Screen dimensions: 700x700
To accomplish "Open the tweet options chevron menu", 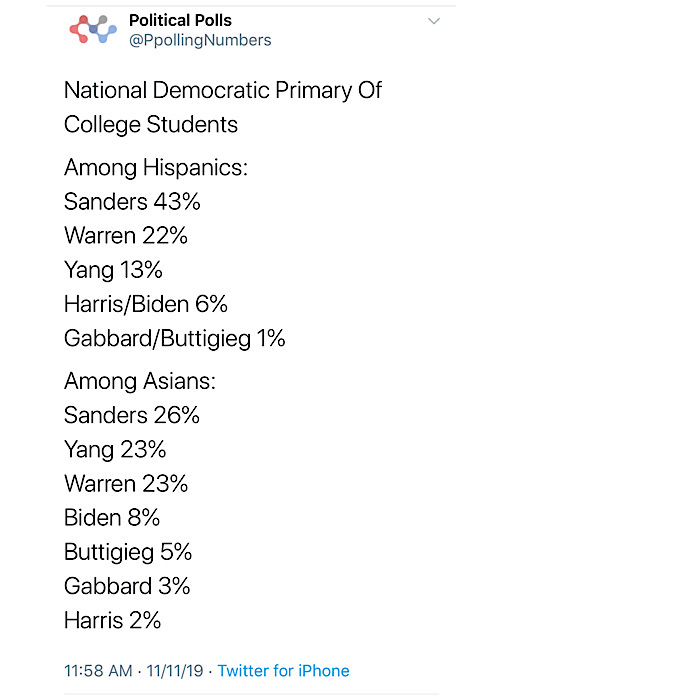I will pyautogui.click(x=434, y=21).
